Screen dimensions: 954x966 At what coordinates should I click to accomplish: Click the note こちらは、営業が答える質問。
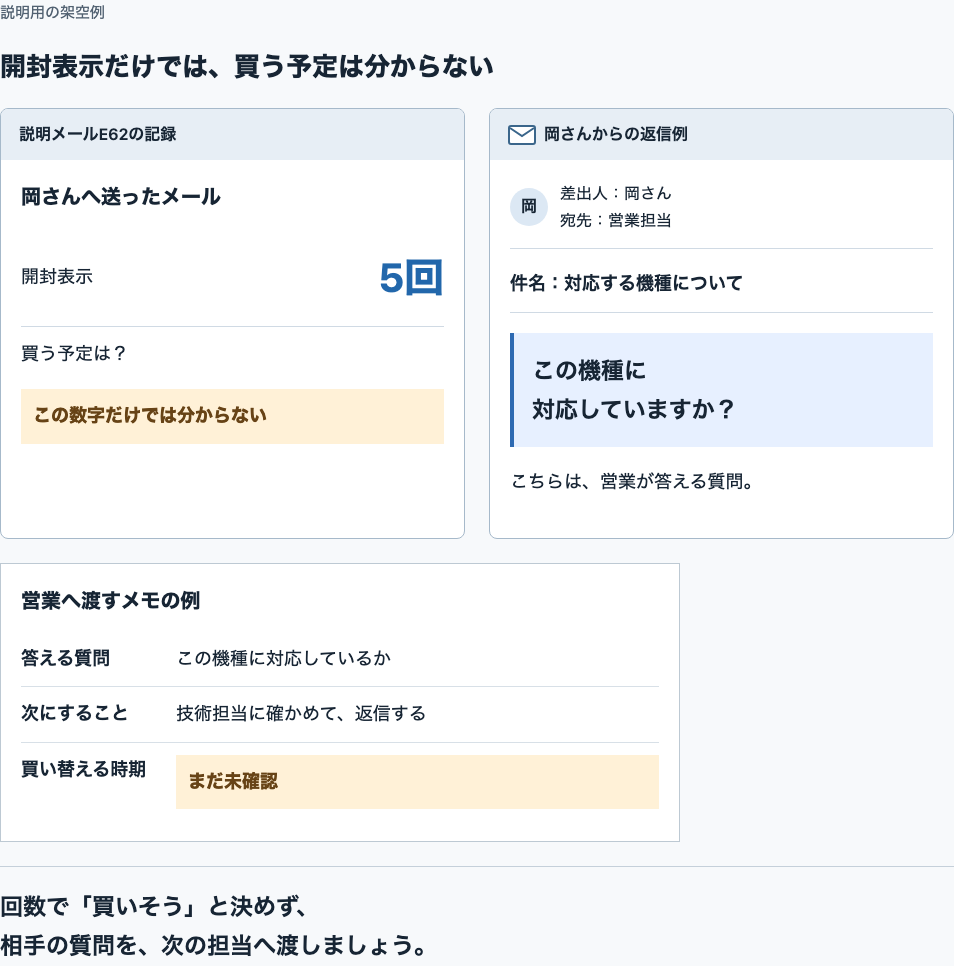pyautogui.click(x=634, y=481)
